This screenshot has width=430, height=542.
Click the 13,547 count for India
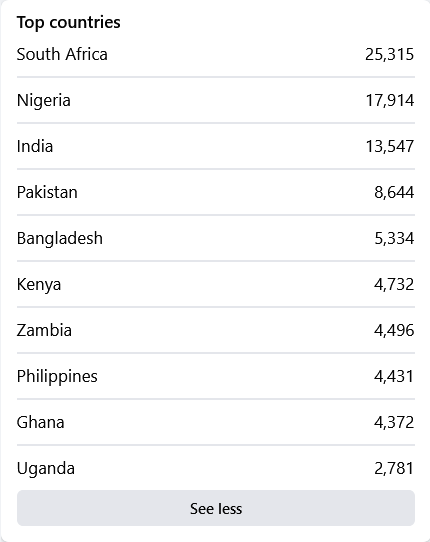pos(390,147)
